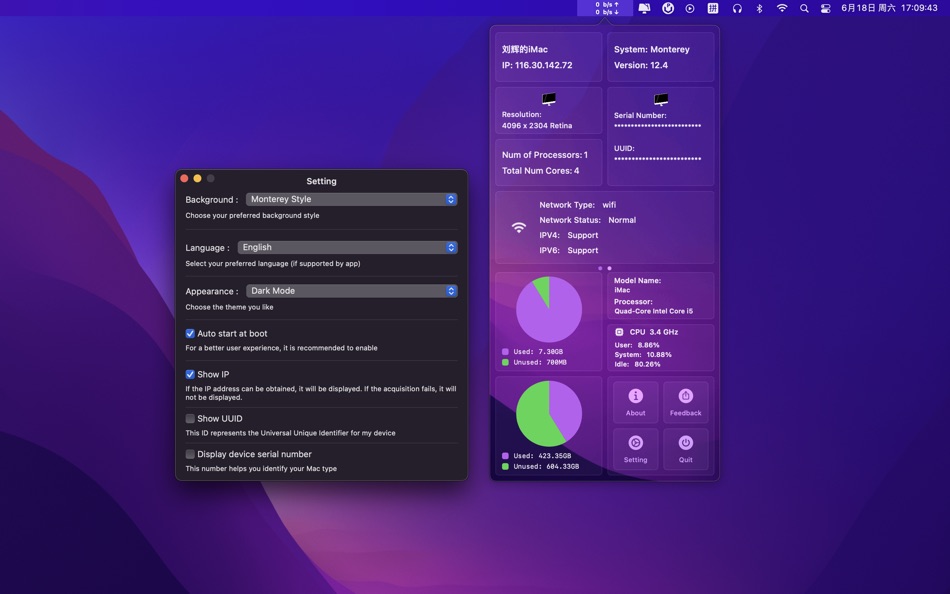
Task: Click the CPU chip icon
Action: (x=619, y=332)
